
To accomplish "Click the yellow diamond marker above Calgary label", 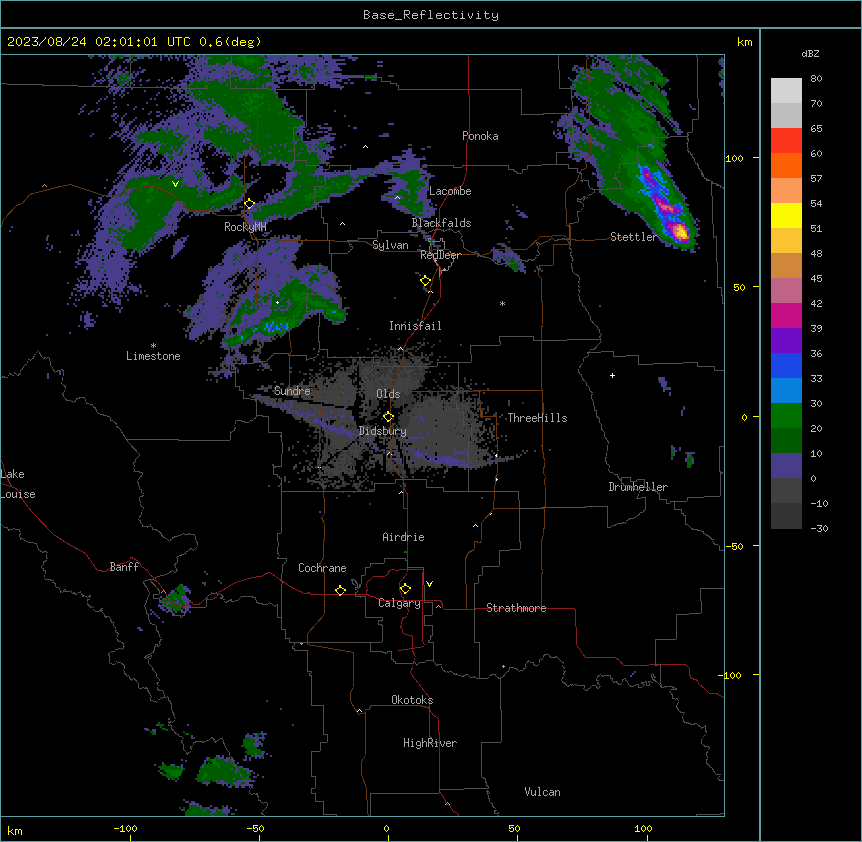I will 405,589.
